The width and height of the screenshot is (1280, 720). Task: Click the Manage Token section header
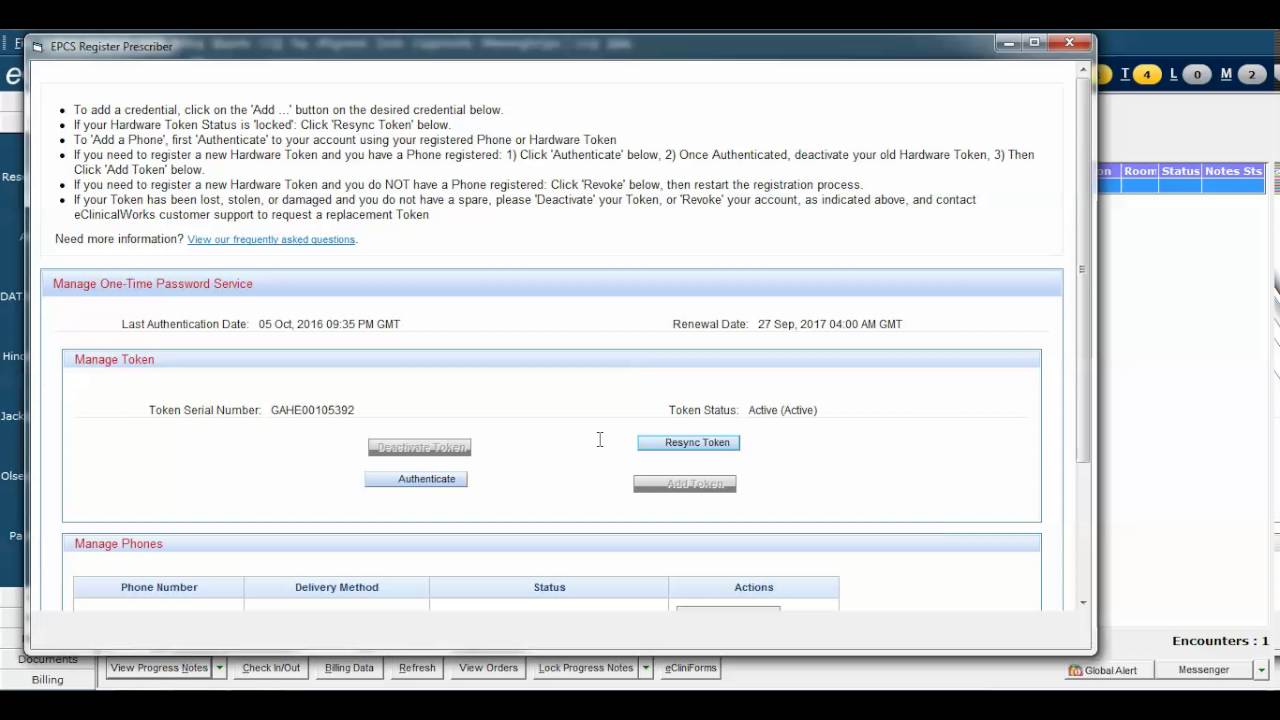(552, 359)
